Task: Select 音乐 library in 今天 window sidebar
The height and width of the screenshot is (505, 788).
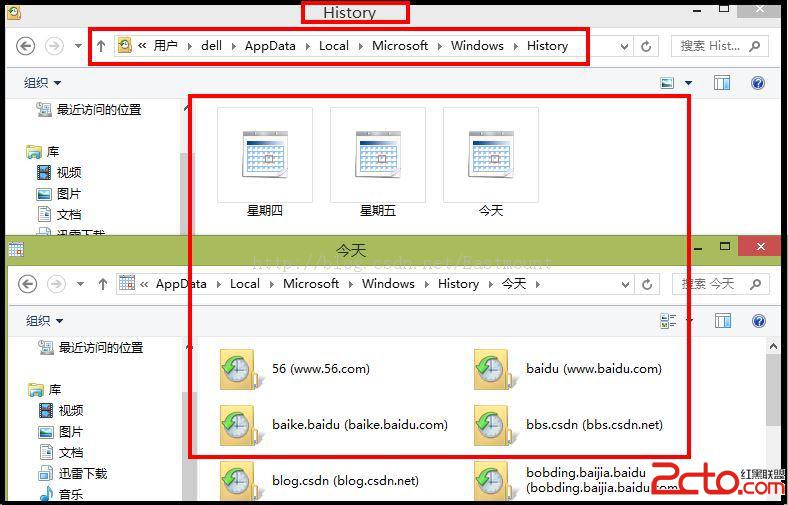Action: [x=61, y=494]
